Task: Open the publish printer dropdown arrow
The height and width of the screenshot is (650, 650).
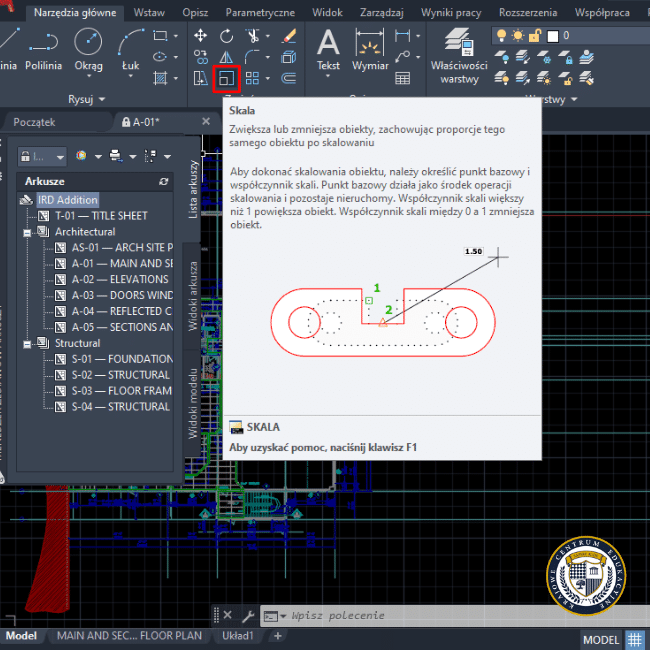Action: click(133, 157)
